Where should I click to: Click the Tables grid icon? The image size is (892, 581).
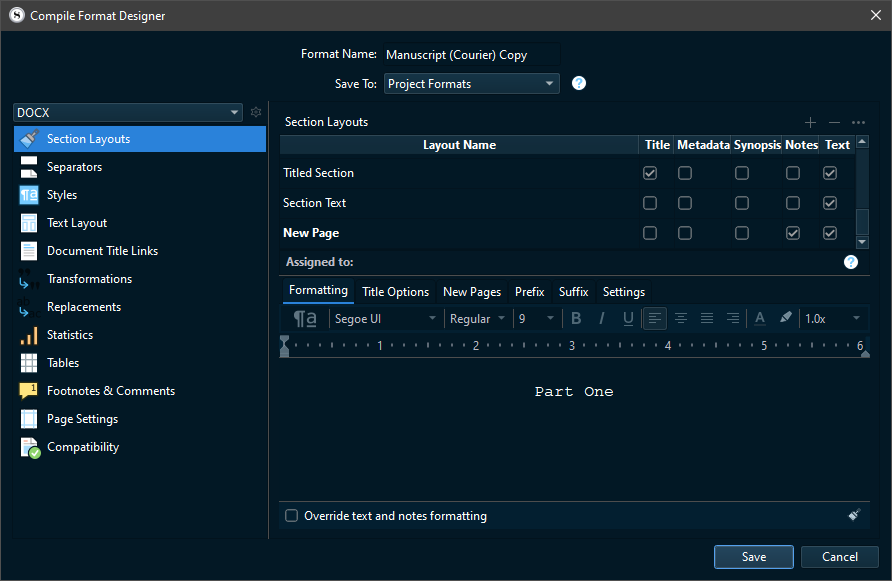29,362
